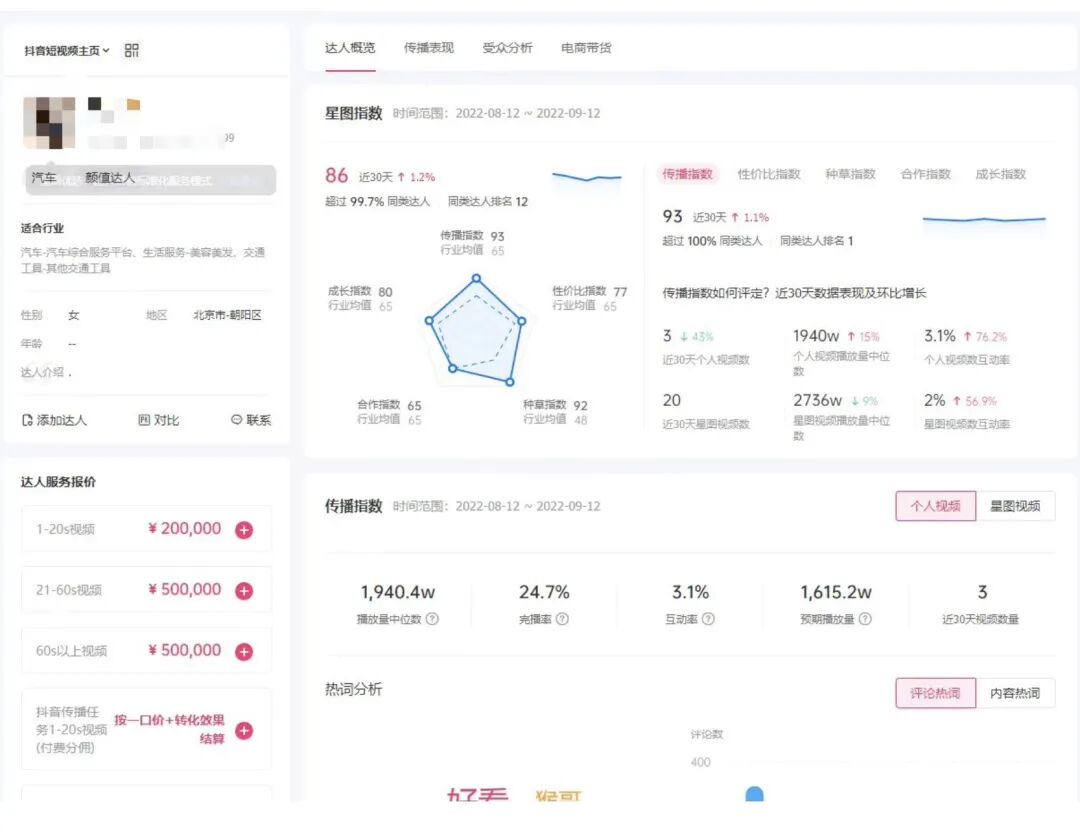The image size is (1080, 839).
Task: Show 评论热词 hot words
Action: 935,693
